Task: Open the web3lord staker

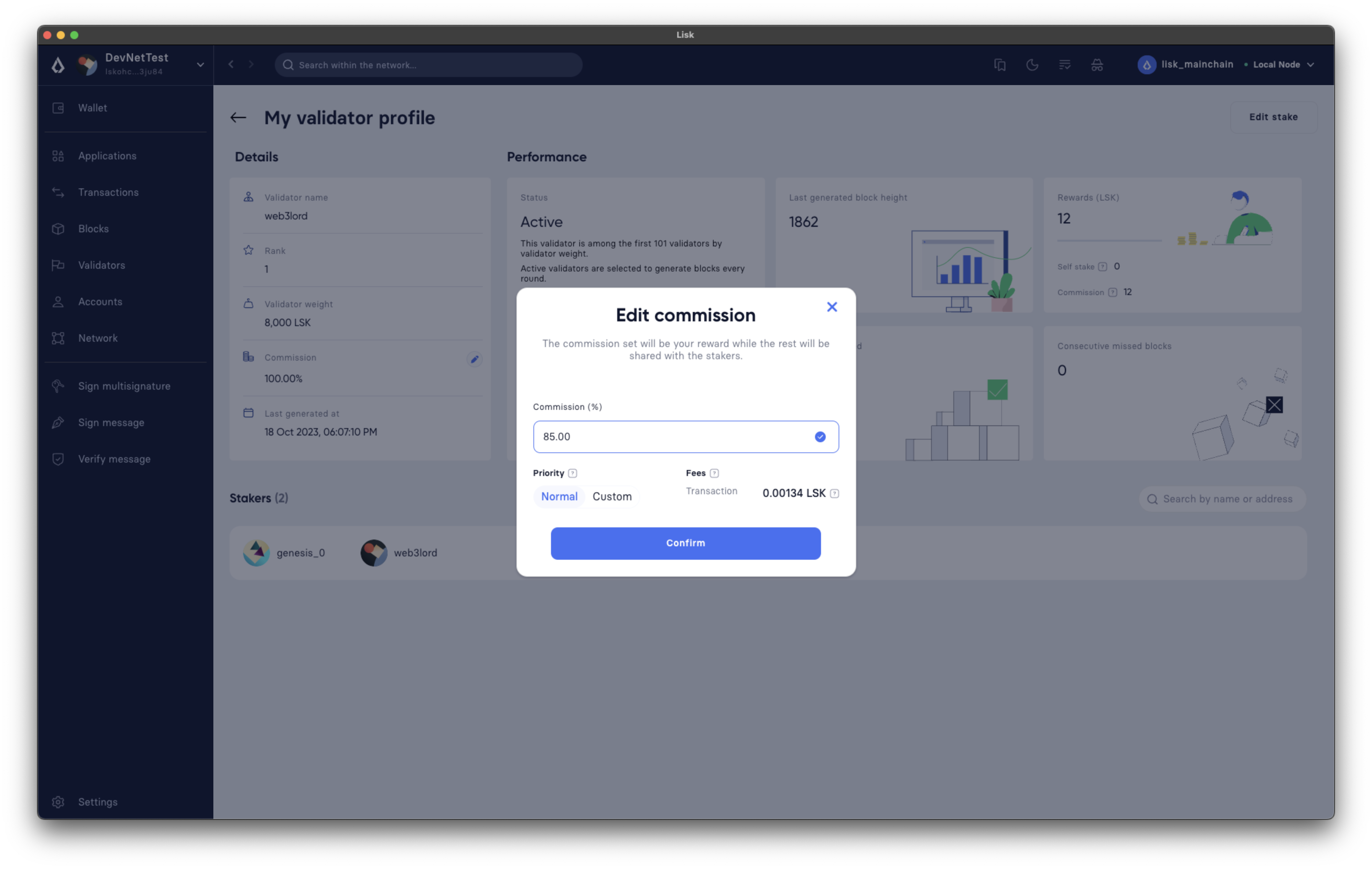Action: tap(399, 553)
